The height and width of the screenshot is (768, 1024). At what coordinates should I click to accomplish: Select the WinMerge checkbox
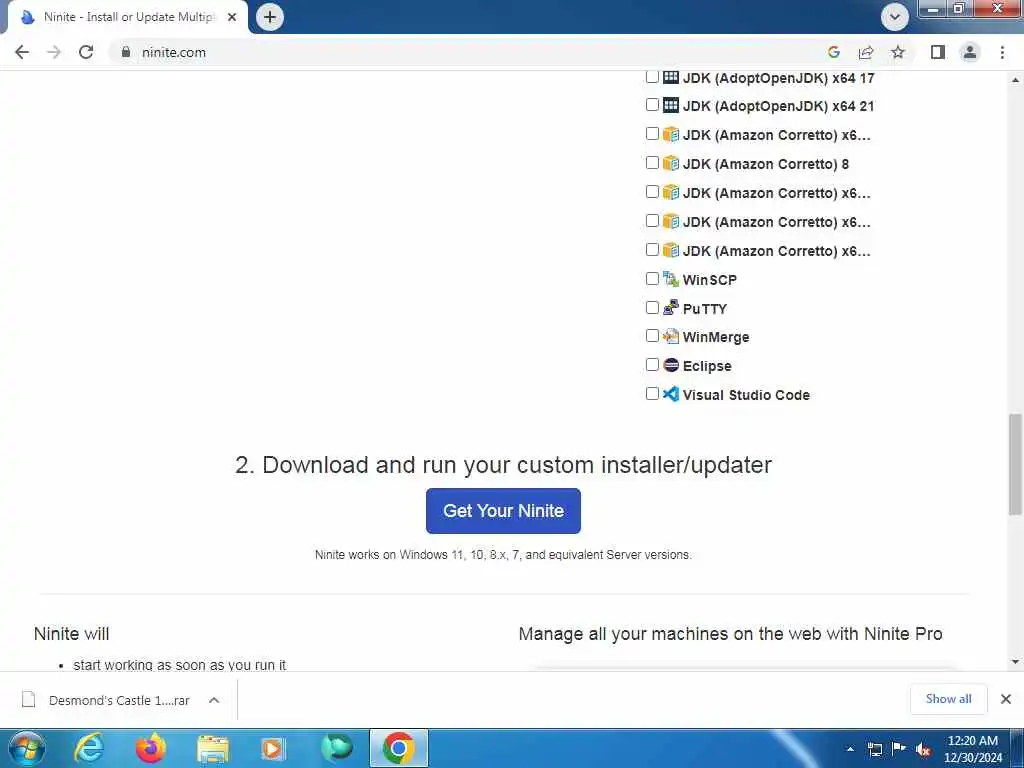coord(652,336)
